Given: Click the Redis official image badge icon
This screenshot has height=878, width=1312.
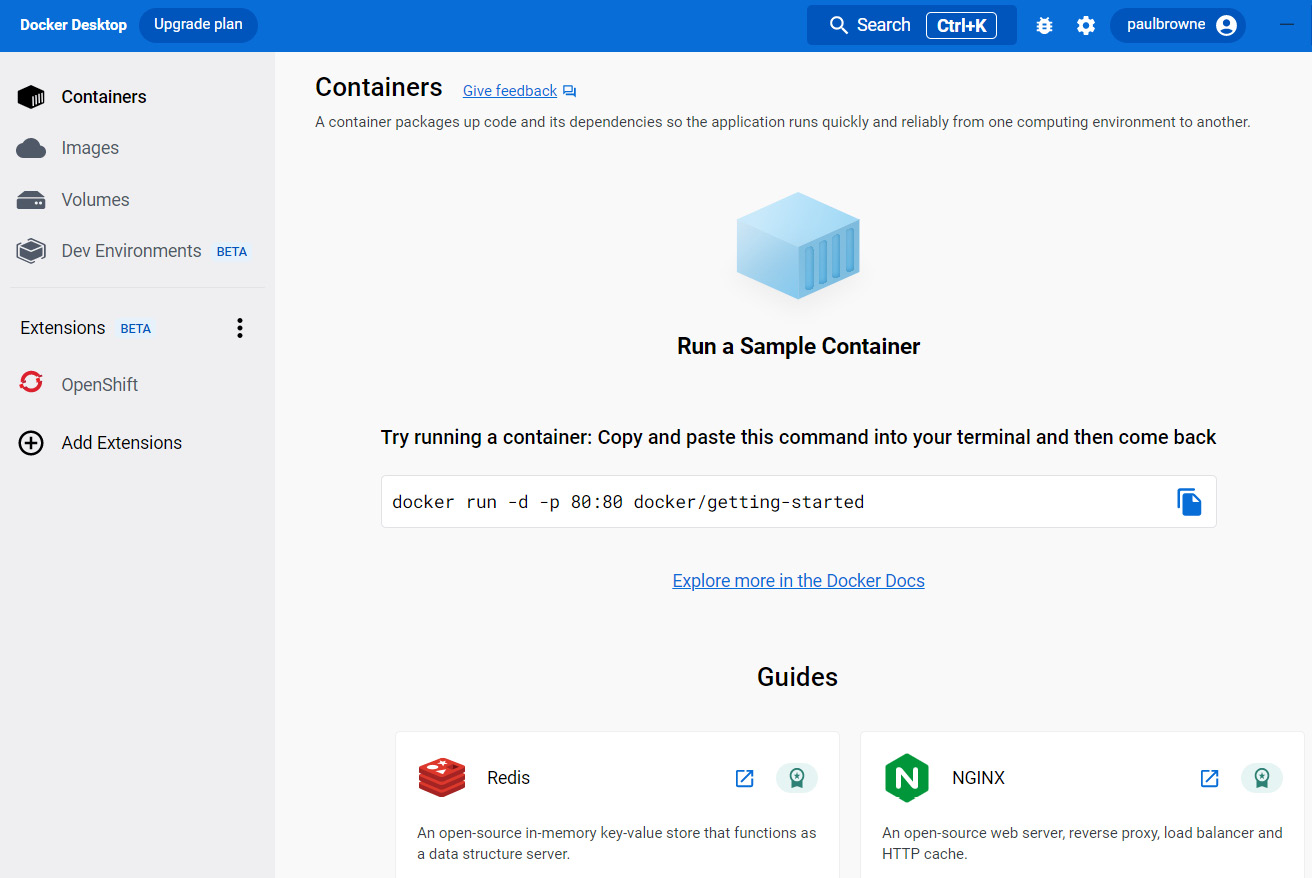Looking at the screenshot, I should tap(797, 778).
